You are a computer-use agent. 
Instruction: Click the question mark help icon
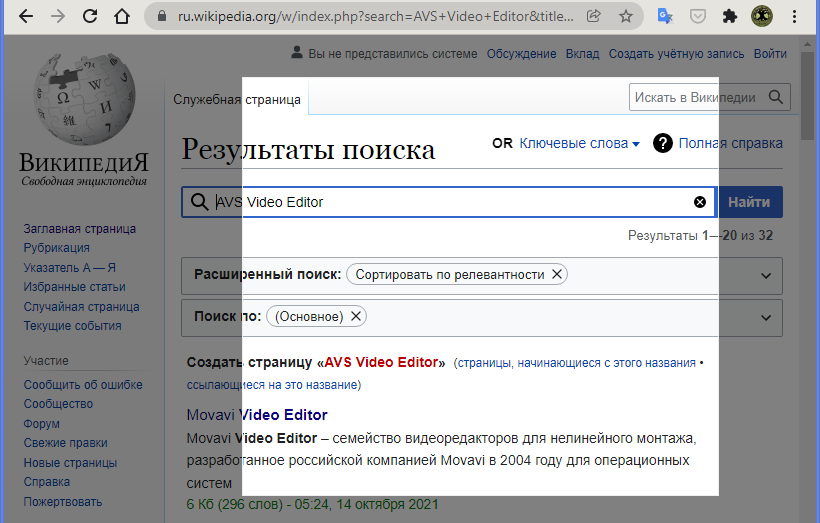pyautogui.click(x=663, y=143)
